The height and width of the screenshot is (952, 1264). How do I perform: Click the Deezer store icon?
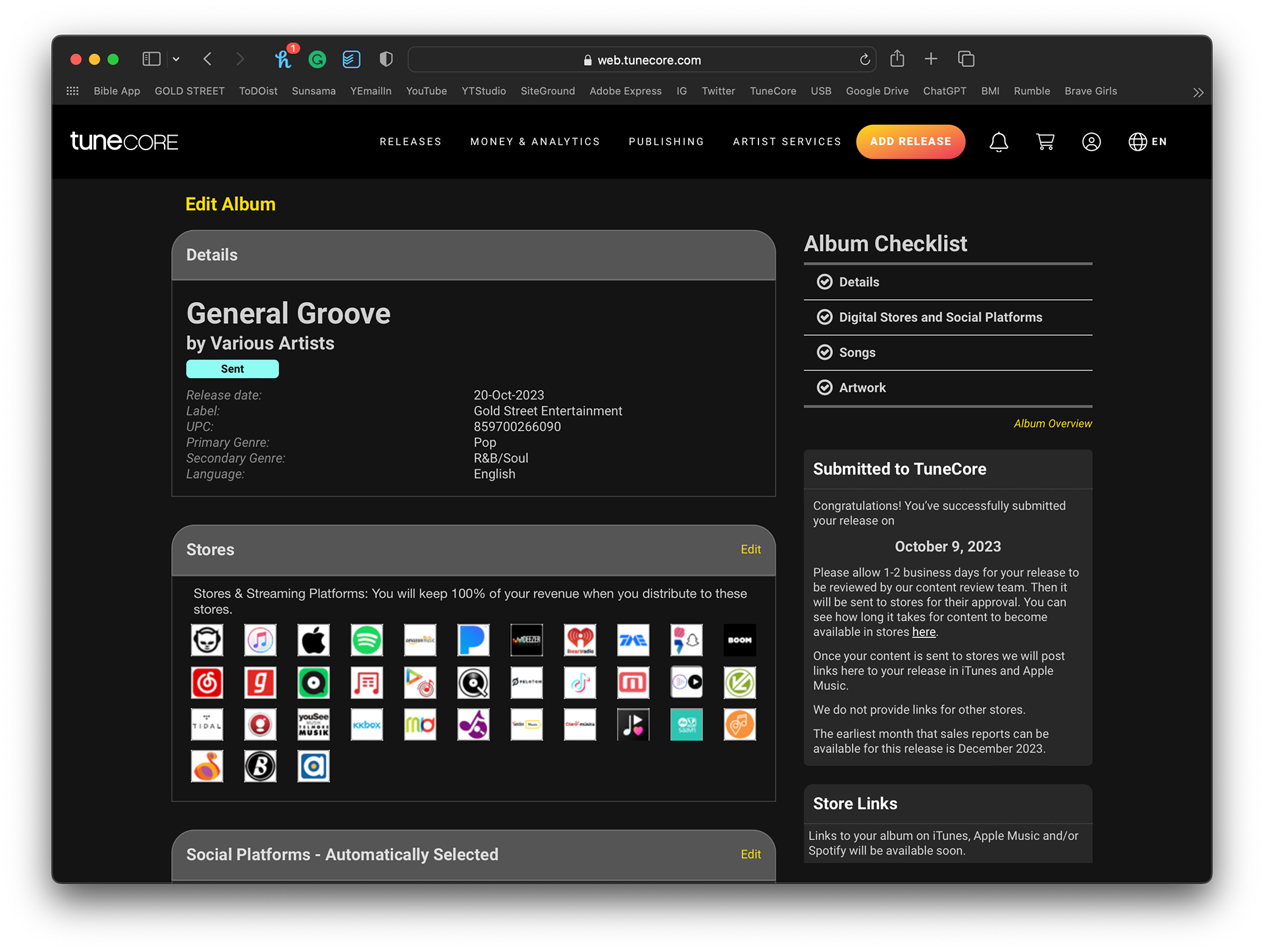tap(527, 640)
